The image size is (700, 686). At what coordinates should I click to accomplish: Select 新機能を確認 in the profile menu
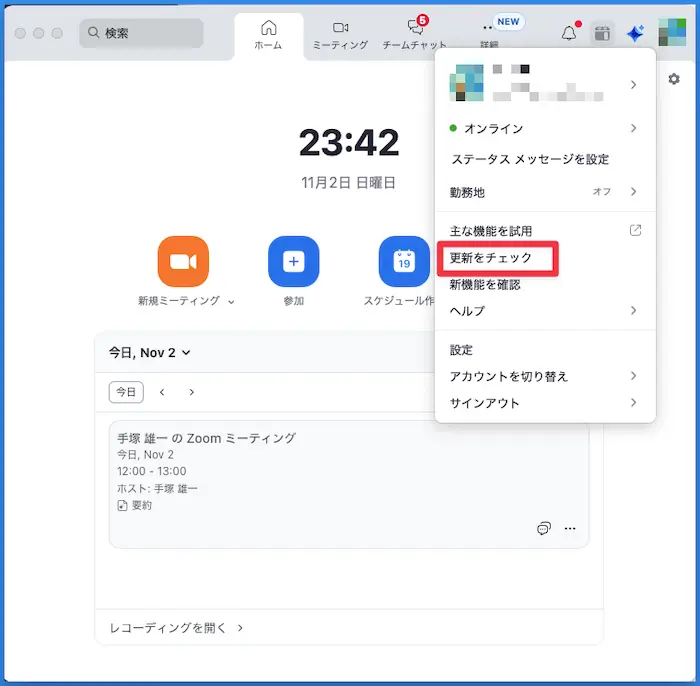[485, 285]
